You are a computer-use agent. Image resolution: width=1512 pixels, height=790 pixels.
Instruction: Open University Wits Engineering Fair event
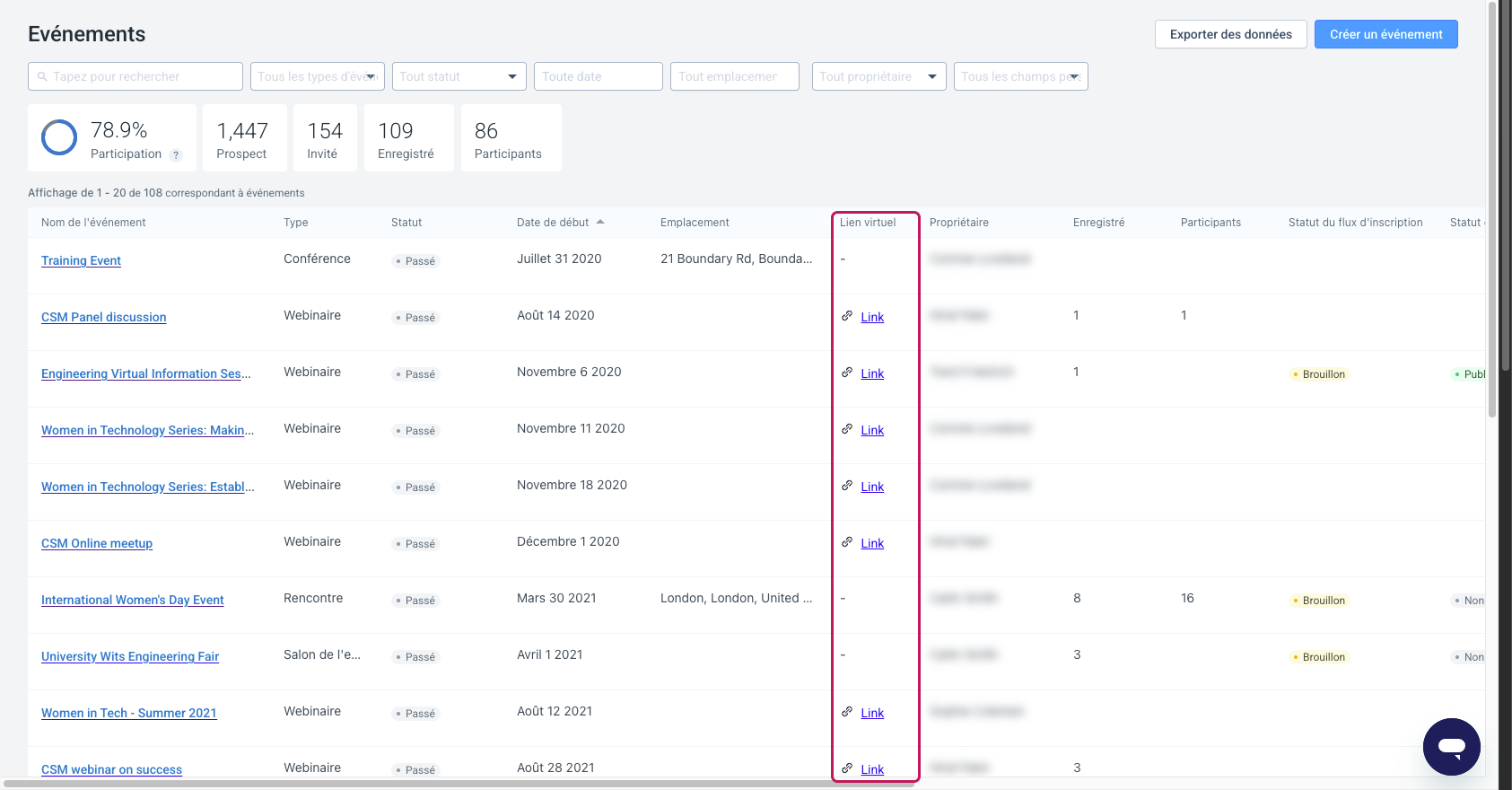click(130, 657)
